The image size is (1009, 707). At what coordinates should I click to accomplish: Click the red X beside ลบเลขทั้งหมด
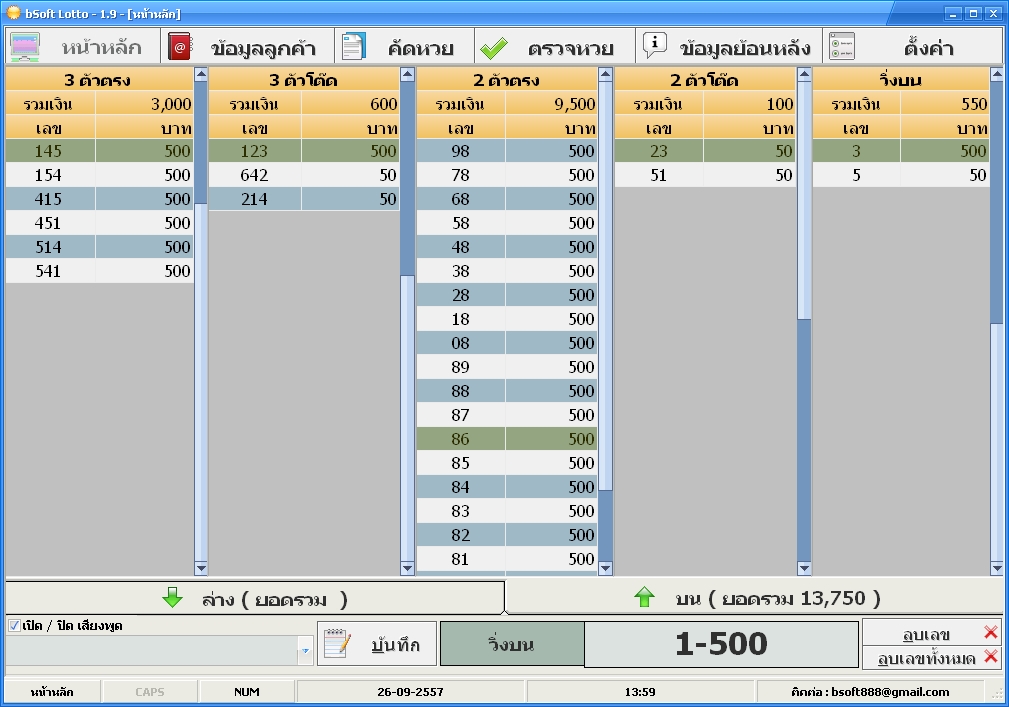click(x=990, y=657)
